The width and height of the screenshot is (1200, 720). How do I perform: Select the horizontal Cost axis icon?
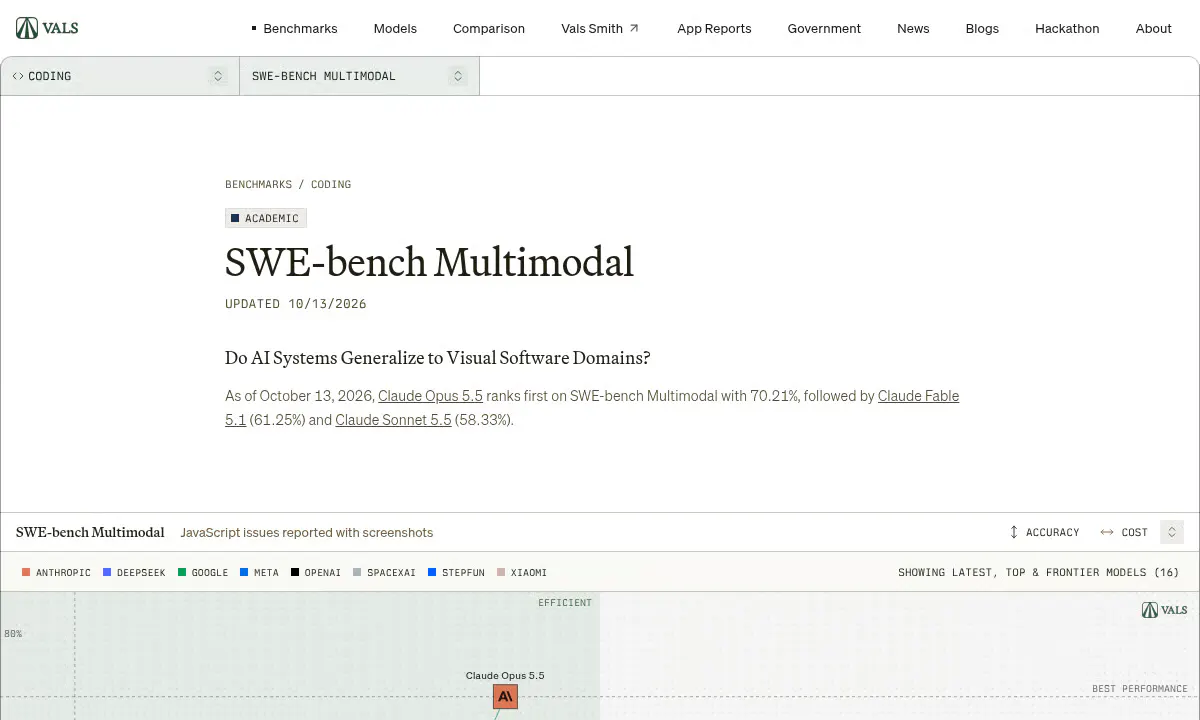pyautogui.click(x=1107, y=532)
